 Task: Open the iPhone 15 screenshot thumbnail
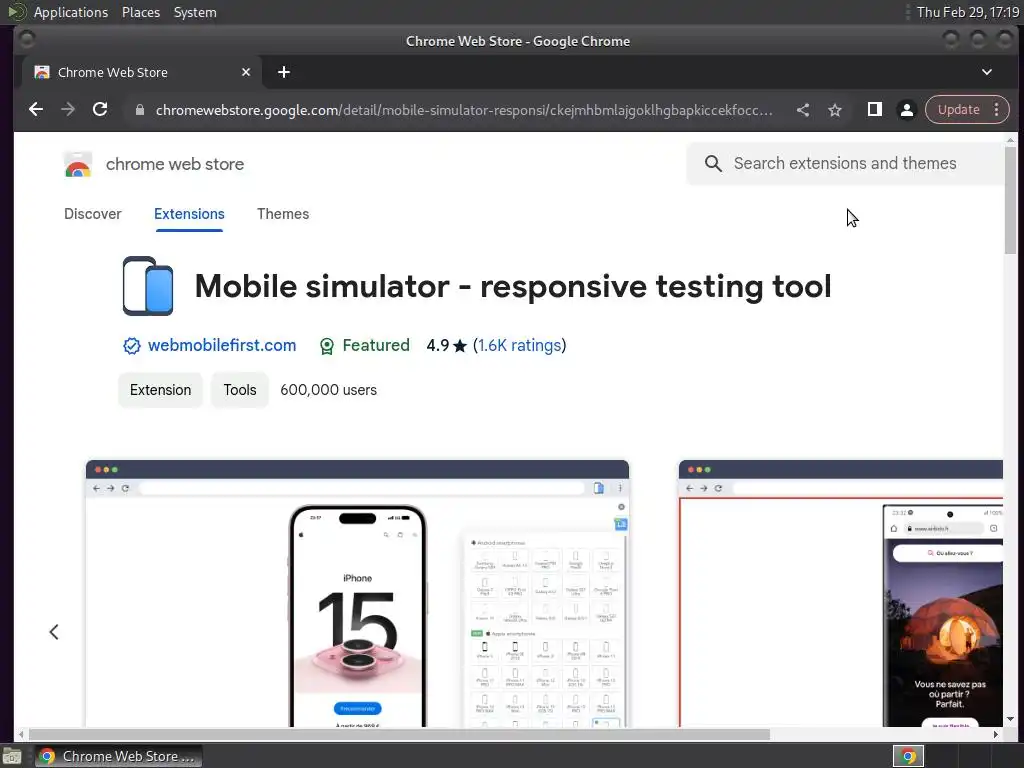[357, 593]
